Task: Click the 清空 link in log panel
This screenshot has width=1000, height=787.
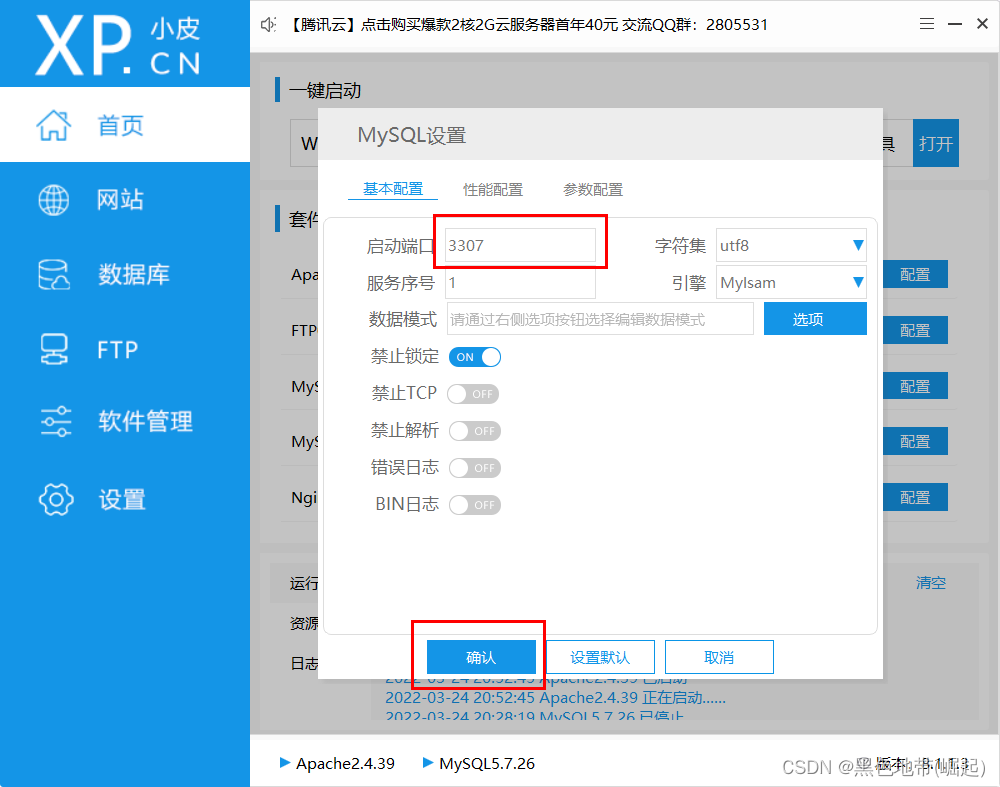Action: coord(930,582)
